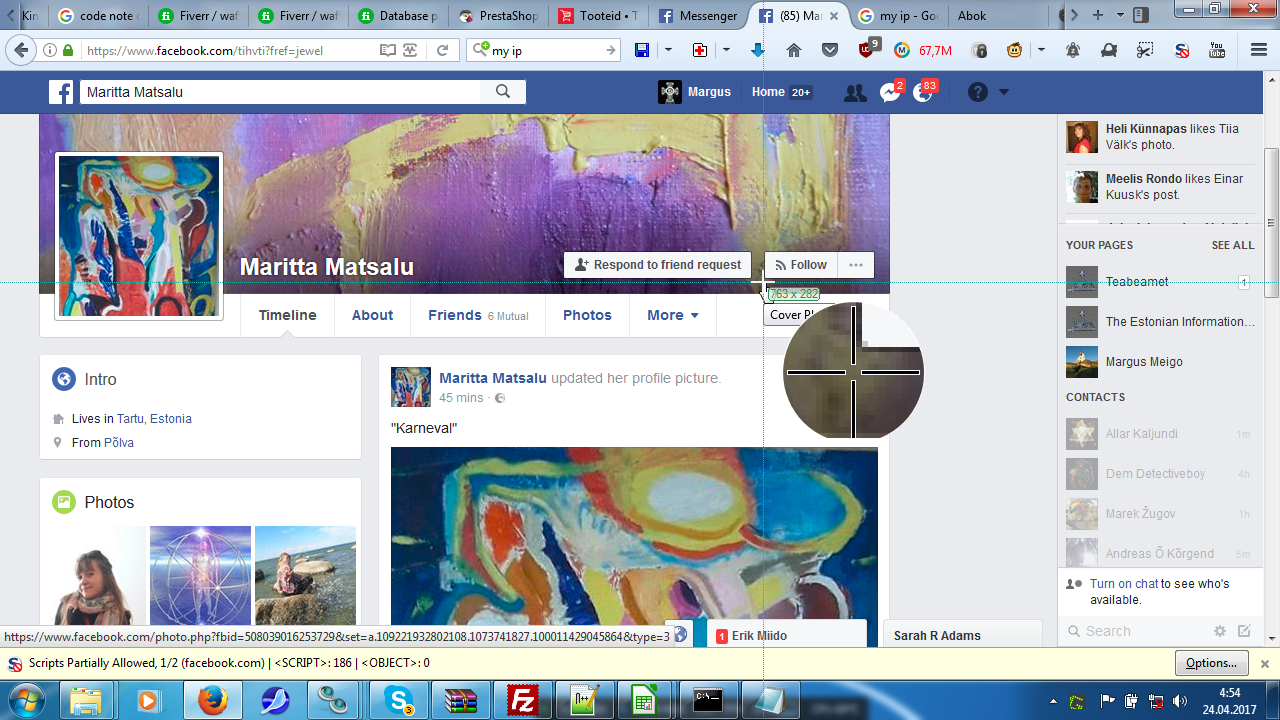
Task: Expand the More profile tab dropdown
Action: coord(673,315)
